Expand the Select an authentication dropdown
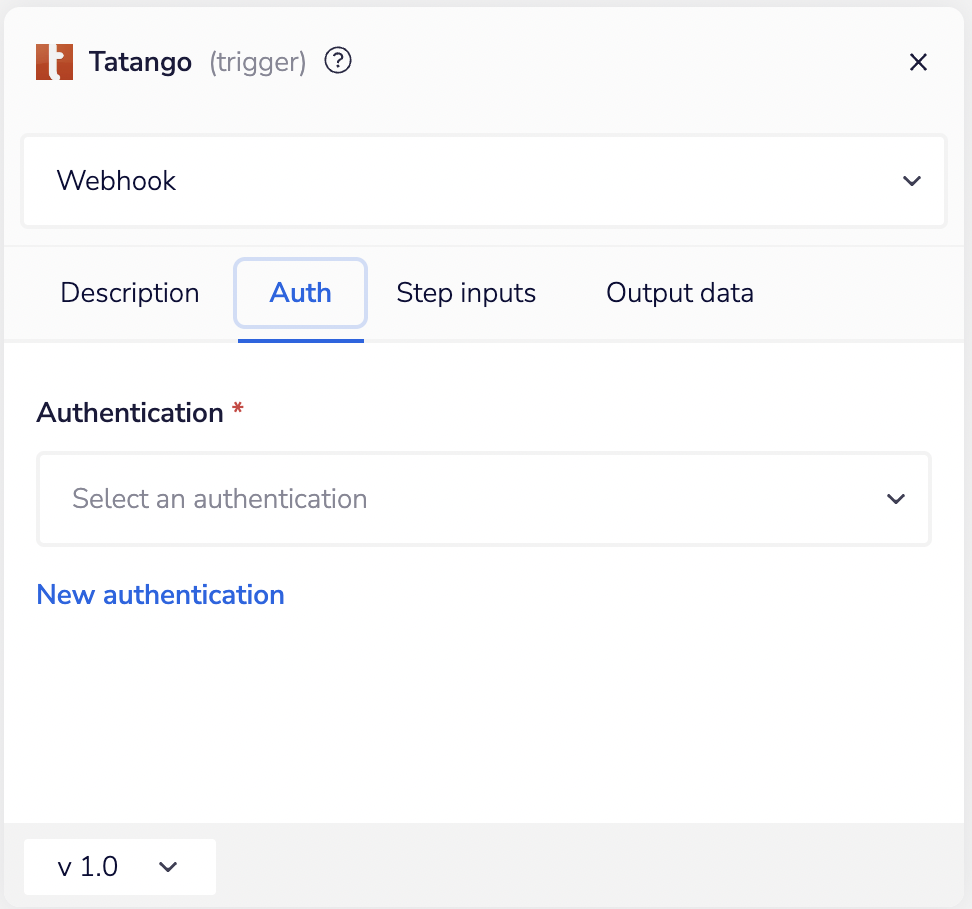 (483, 499)
